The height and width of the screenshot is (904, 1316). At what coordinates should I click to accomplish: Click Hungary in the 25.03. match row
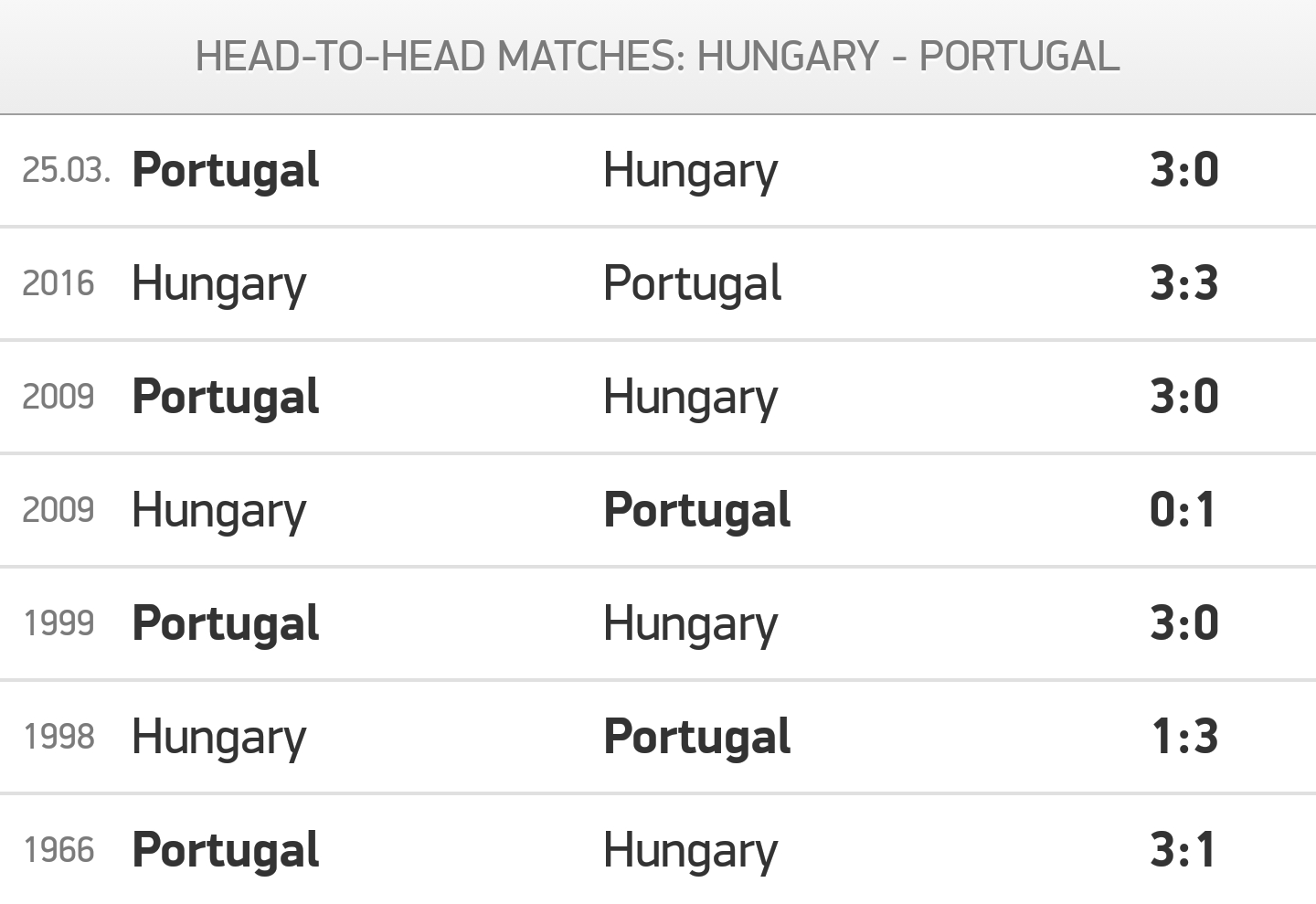690,171
